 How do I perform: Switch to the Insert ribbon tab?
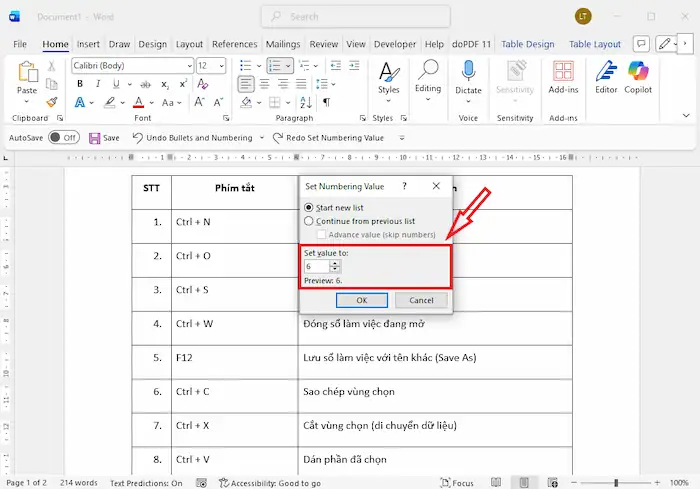pyautogui.click(x=88, y=44)
